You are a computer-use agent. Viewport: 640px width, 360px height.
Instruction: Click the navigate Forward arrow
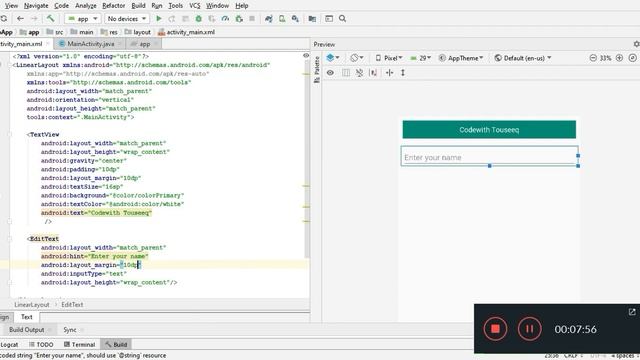(34, 19)
